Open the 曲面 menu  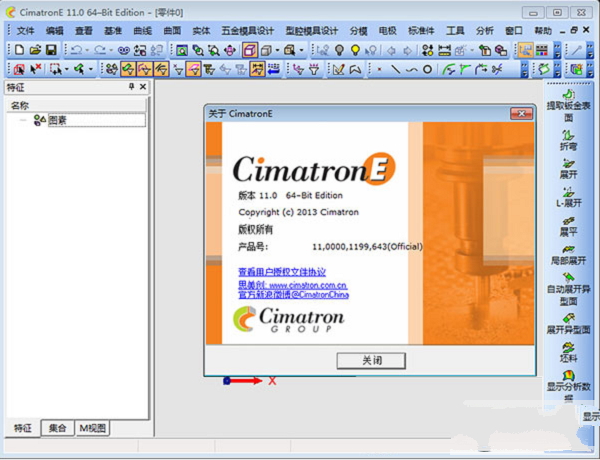coord(172,31)
